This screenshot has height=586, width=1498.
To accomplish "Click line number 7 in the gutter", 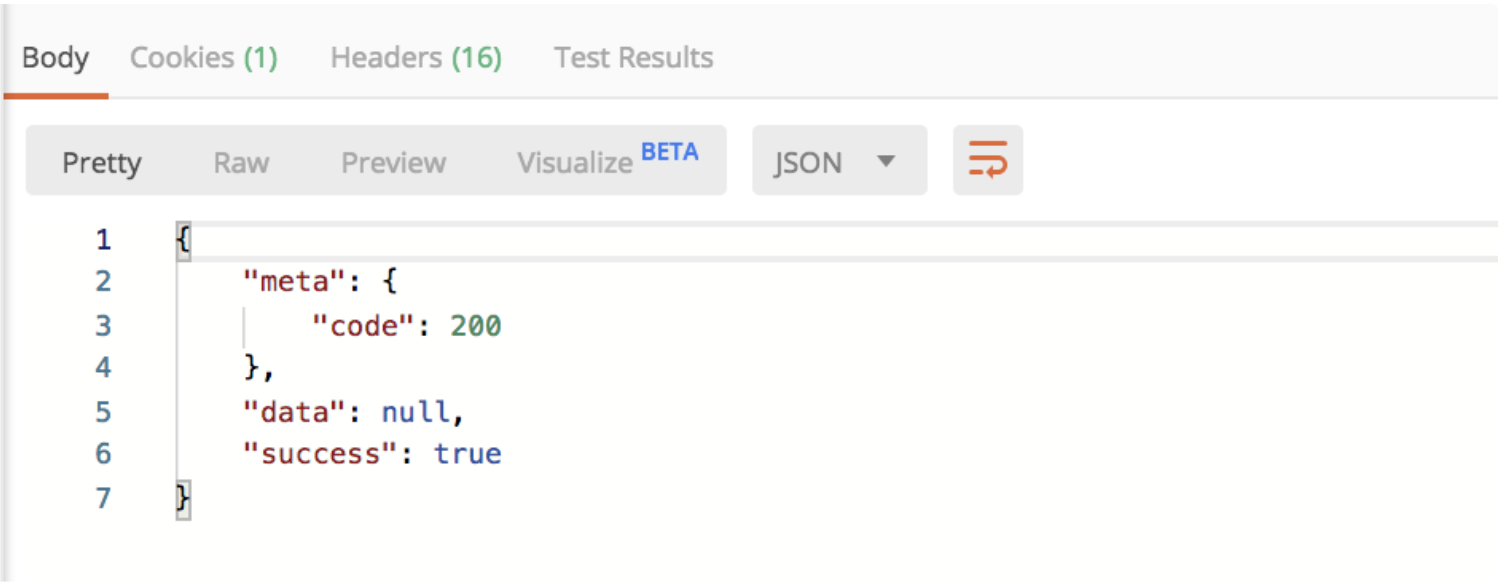I will pos(103,498).
